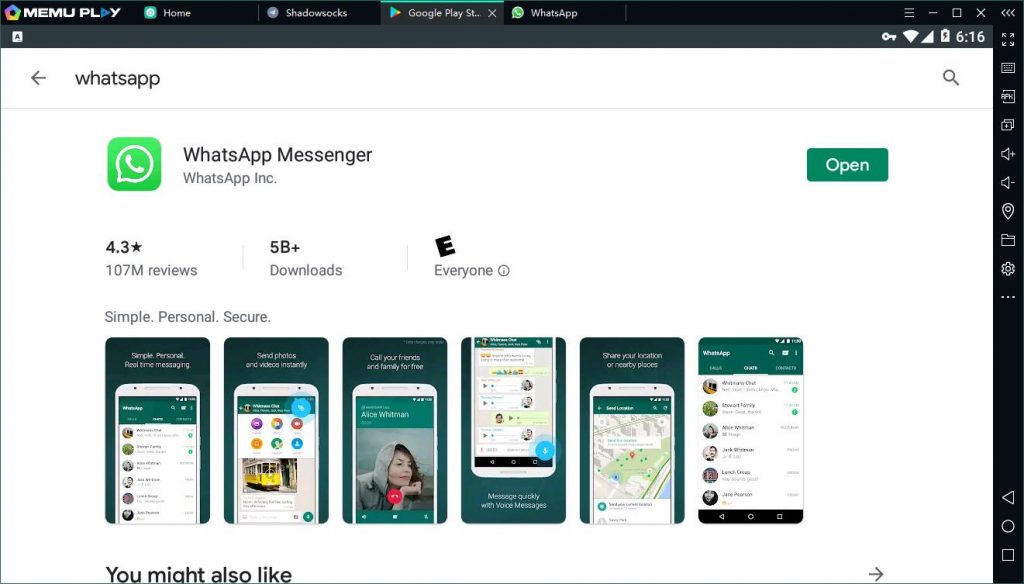The width and height of the screenshot is (1024, 584).
Task: Open MEmu settings gear icon
Action: click(x=1007, y=268)
